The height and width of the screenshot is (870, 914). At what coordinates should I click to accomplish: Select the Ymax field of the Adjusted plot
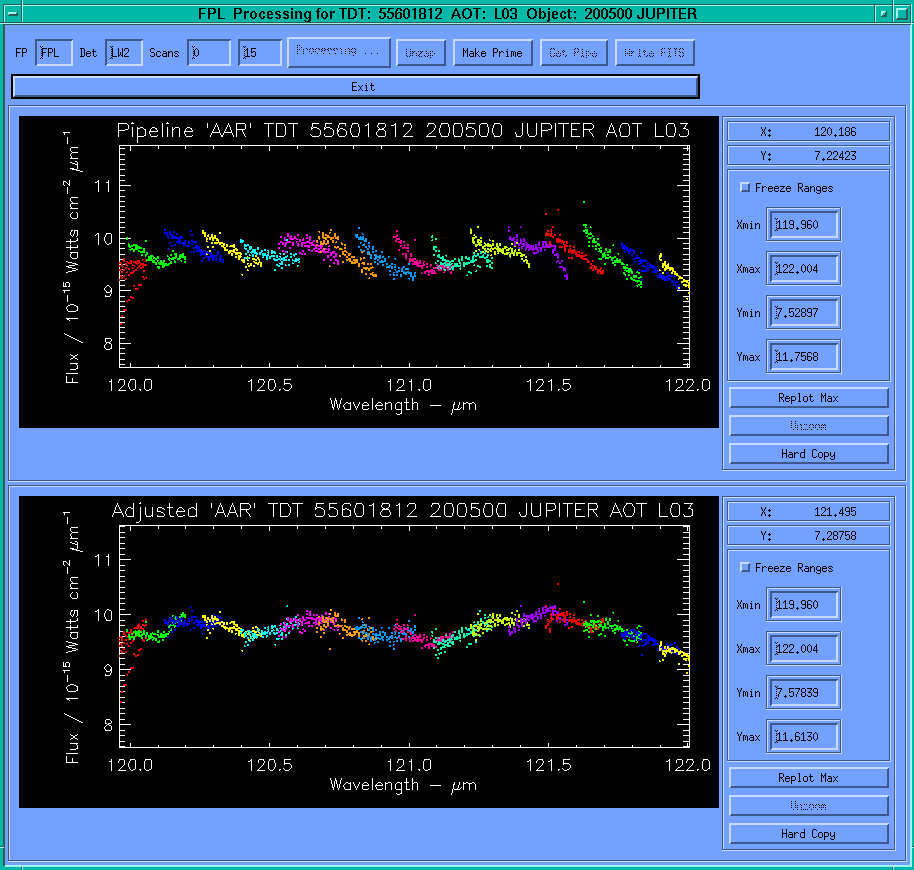[803, 737]
